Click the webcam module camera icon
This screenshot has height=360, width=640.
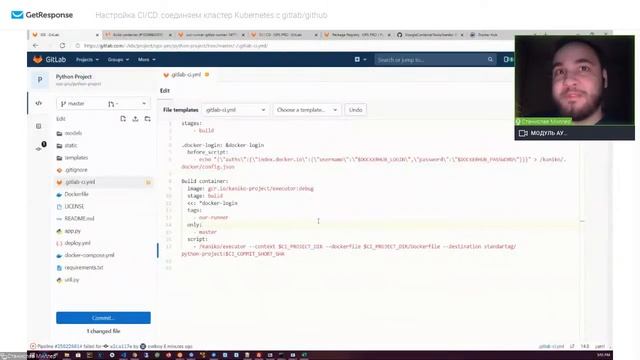(x=523, y=133)
